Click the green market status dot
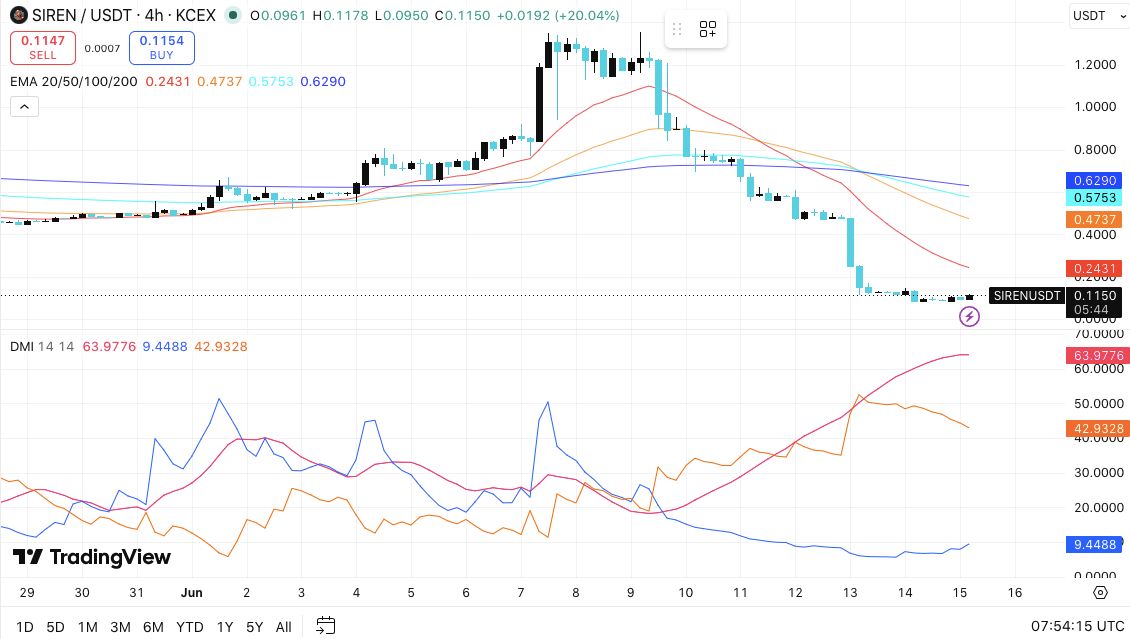The image size is (1130, 639). coord(232,15)
